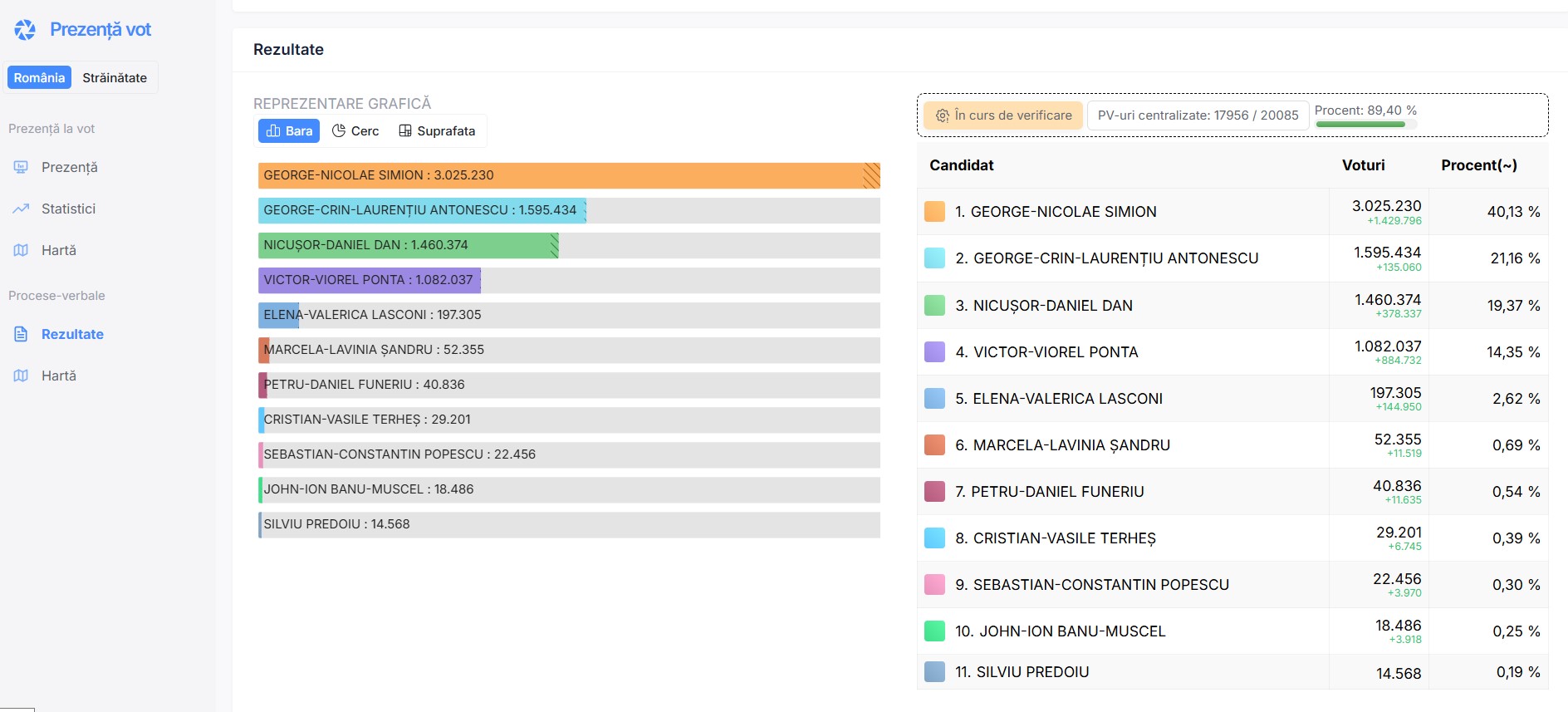
Task: Select the Bara chart view
Action: [289, 130]
